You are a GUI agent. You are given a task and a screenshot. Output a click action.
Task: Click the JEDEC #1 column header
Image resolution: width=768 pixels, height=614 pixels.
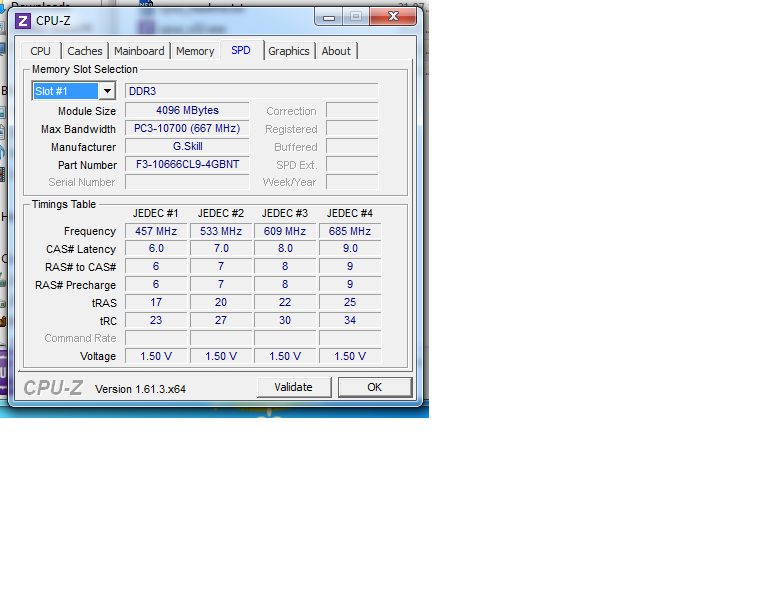click(156, 213)
